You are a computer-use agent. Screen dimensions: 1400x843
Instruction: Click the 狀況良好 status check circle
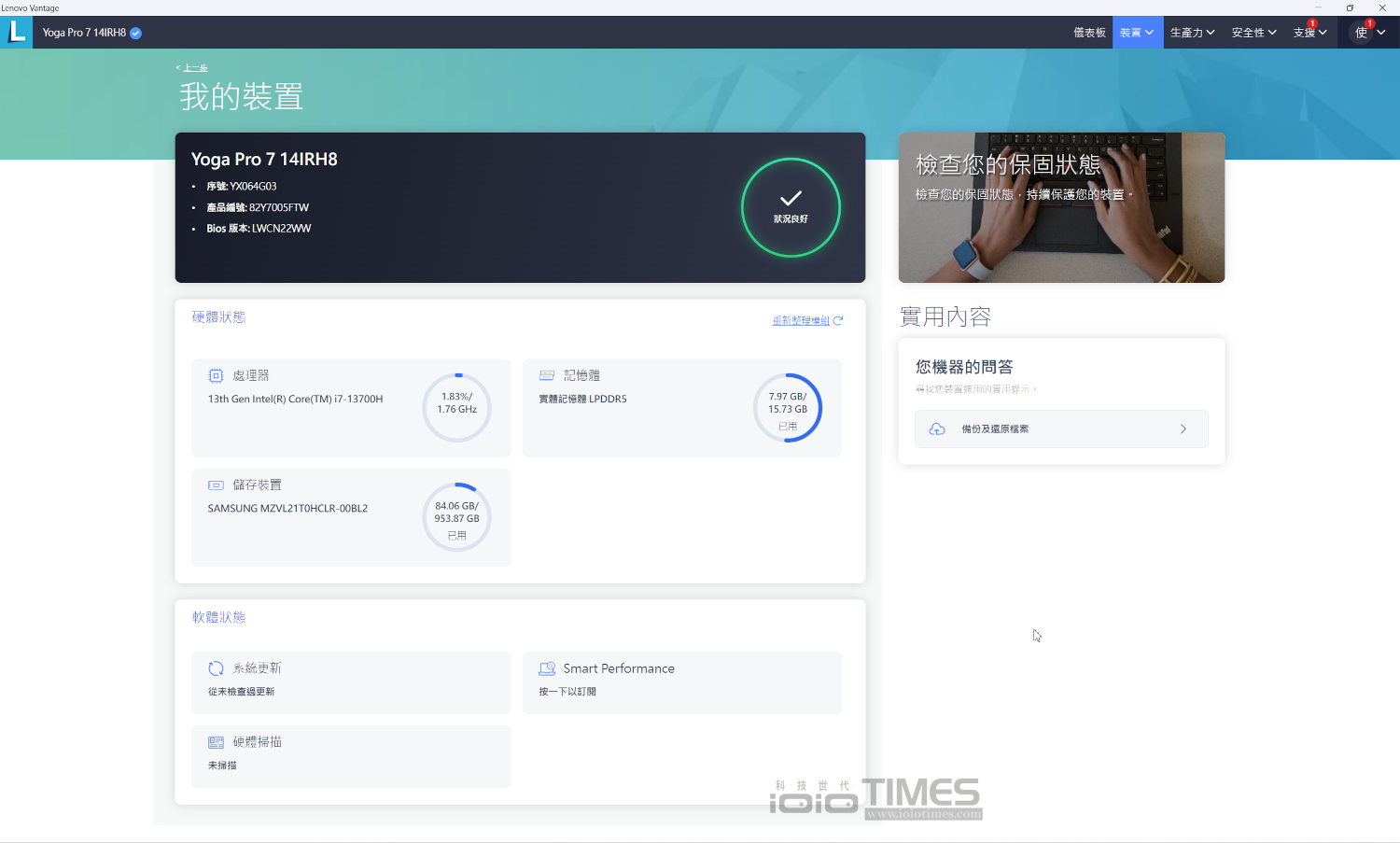point(791,207)
